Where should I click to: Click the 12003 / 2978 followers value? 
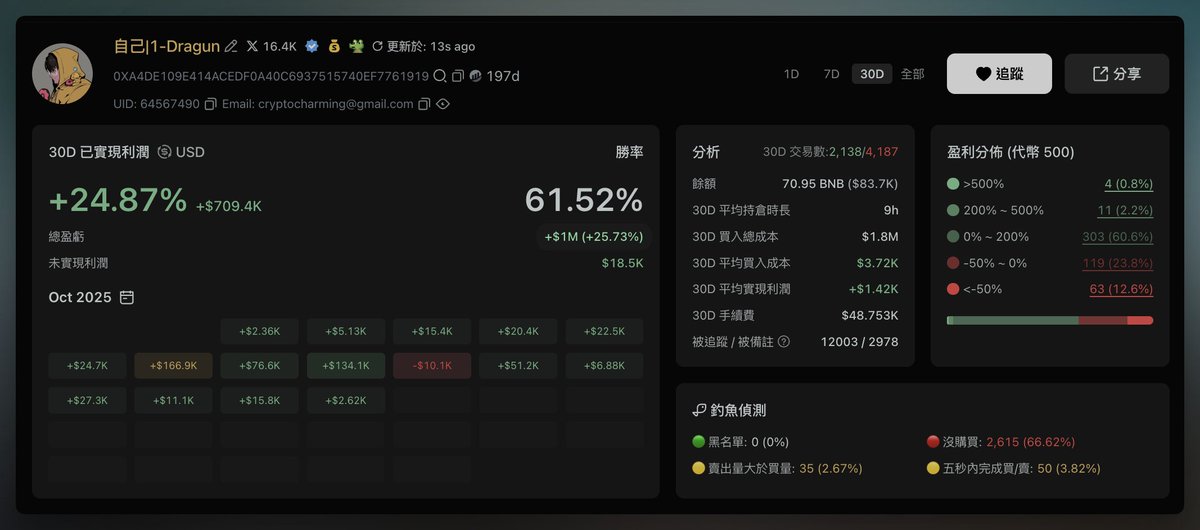click(x=859, y=342)
